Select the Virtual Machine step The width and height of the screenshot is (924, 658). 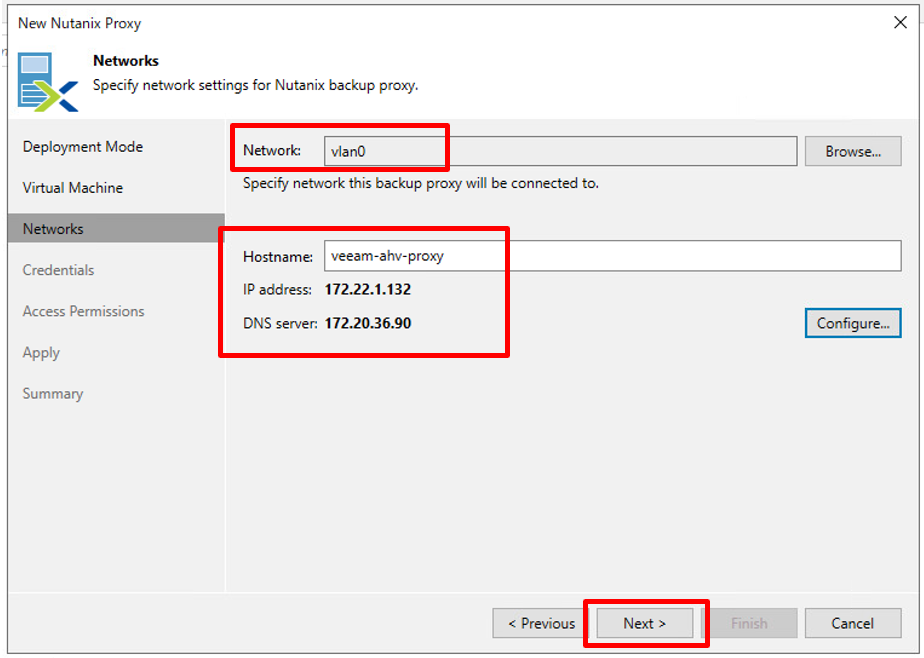(73, 188)
